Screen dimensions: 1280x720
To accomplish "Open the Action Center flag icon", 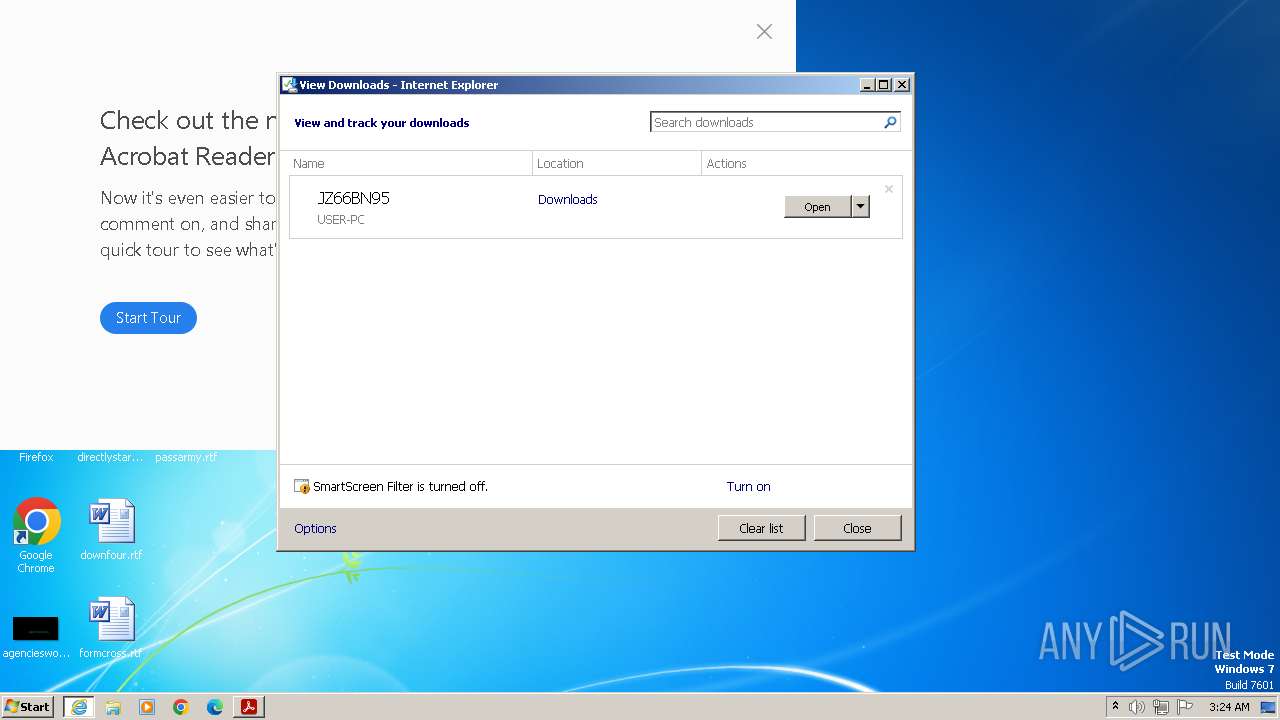I will click(x=1186, y=707).
